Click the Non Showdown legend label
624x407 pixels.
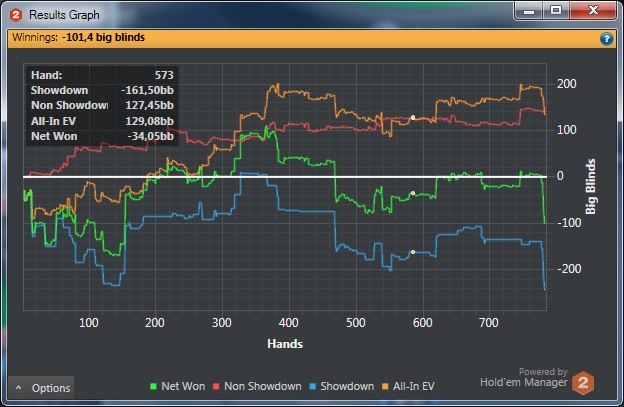pos(263,386)
